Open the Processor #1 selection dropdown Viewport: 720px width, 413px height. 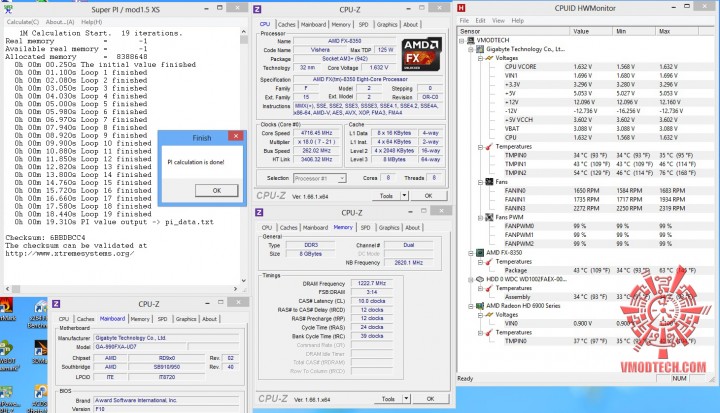pyautogui.click(x=342, y=178)
